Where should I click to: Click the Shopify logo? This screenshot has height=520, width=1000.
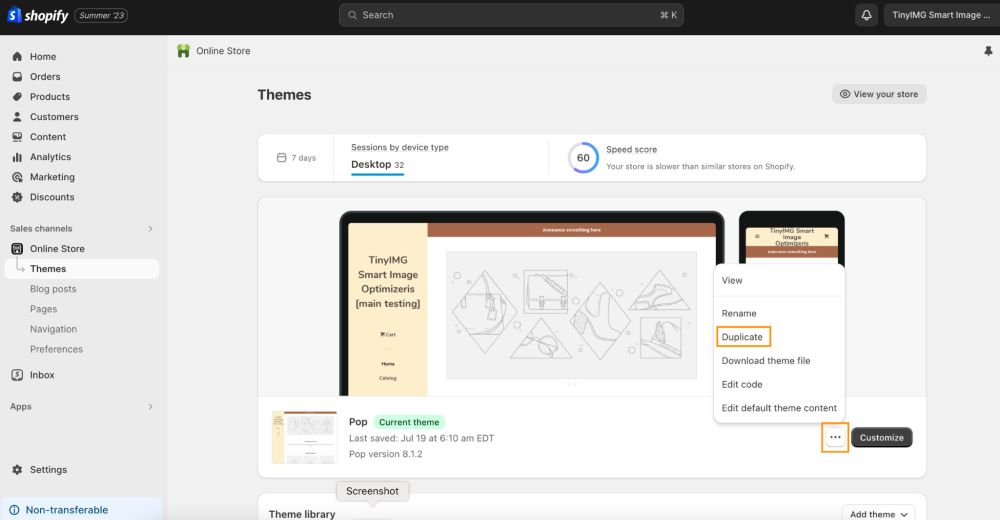[38, 15]
